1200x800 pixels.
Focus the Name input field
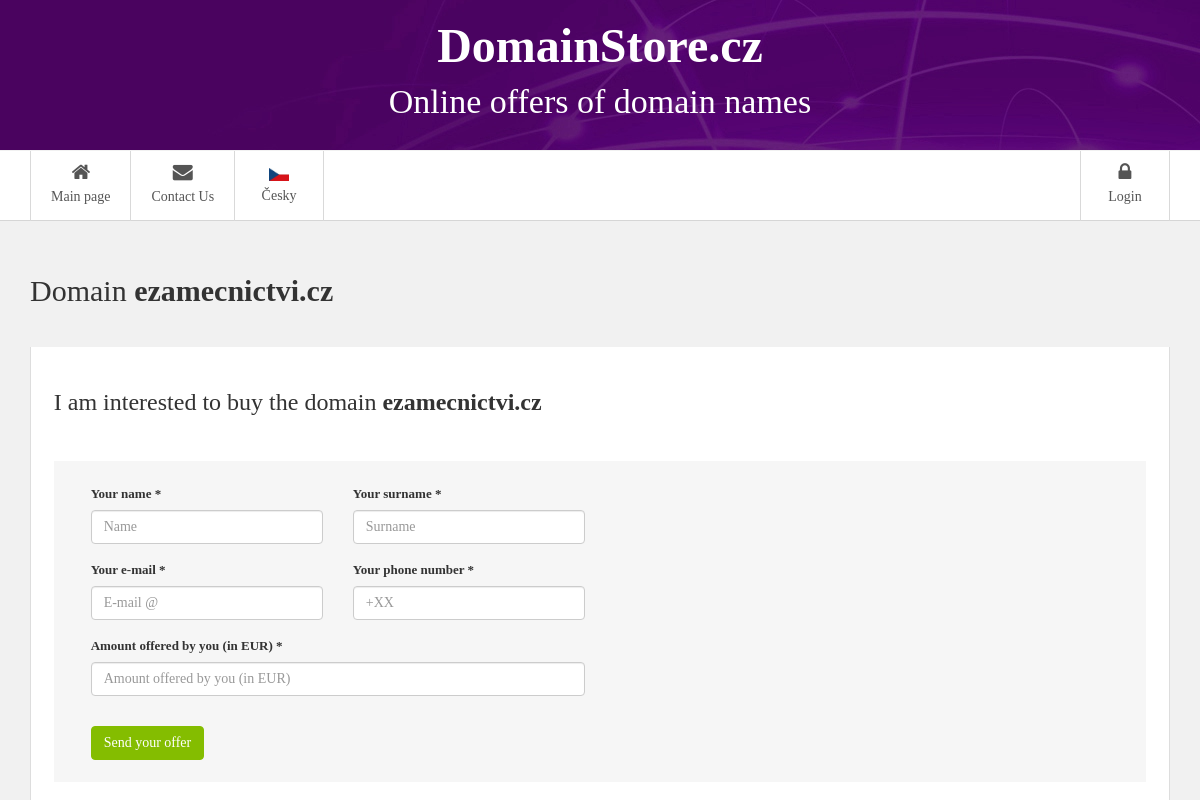tap(206, 526)
